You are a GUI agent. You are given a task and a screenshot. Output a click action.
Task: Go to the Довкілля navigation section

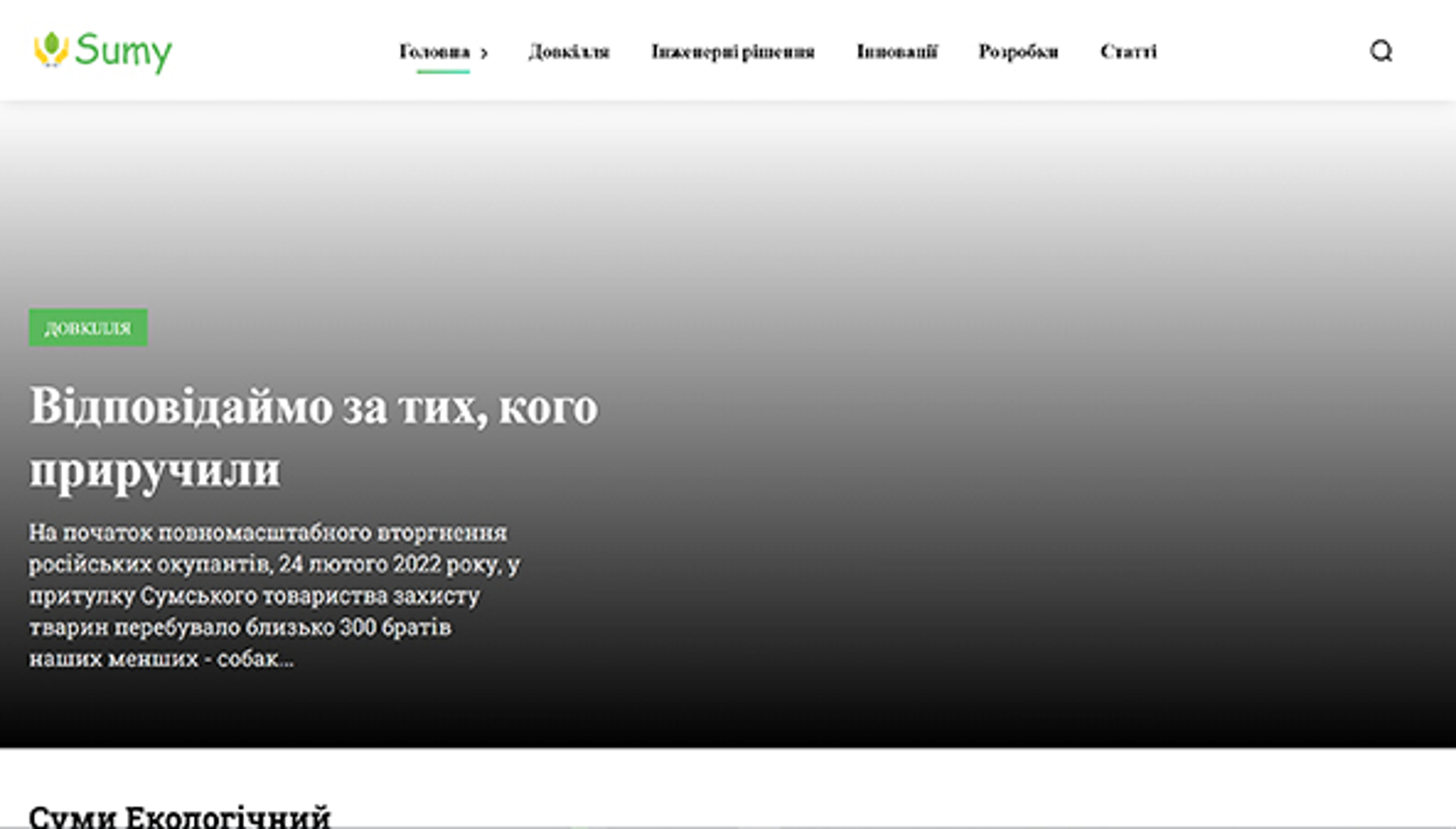569,52
